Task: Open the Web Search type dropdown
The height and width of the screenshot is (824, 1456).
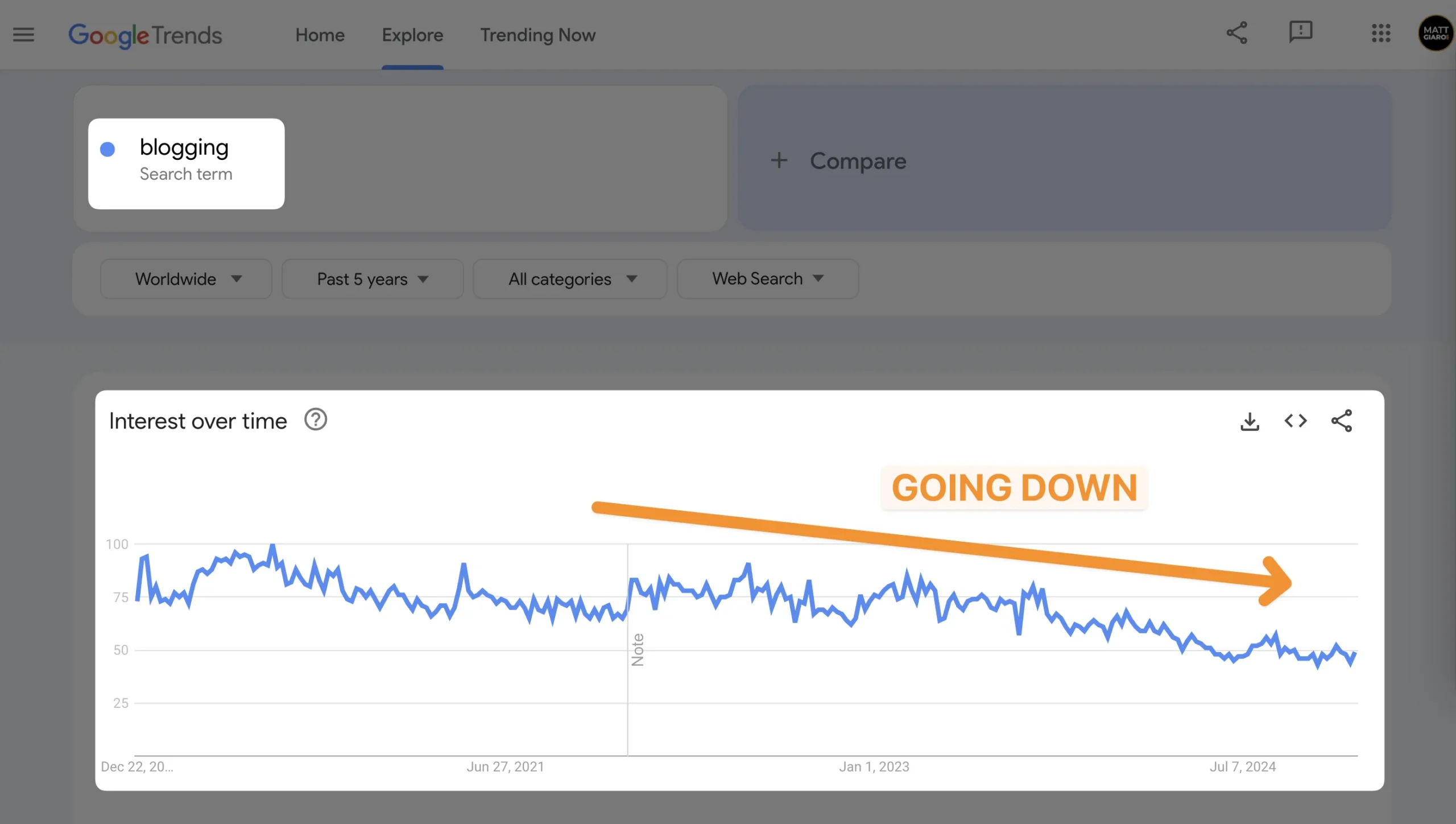Action: coord(768,279)
